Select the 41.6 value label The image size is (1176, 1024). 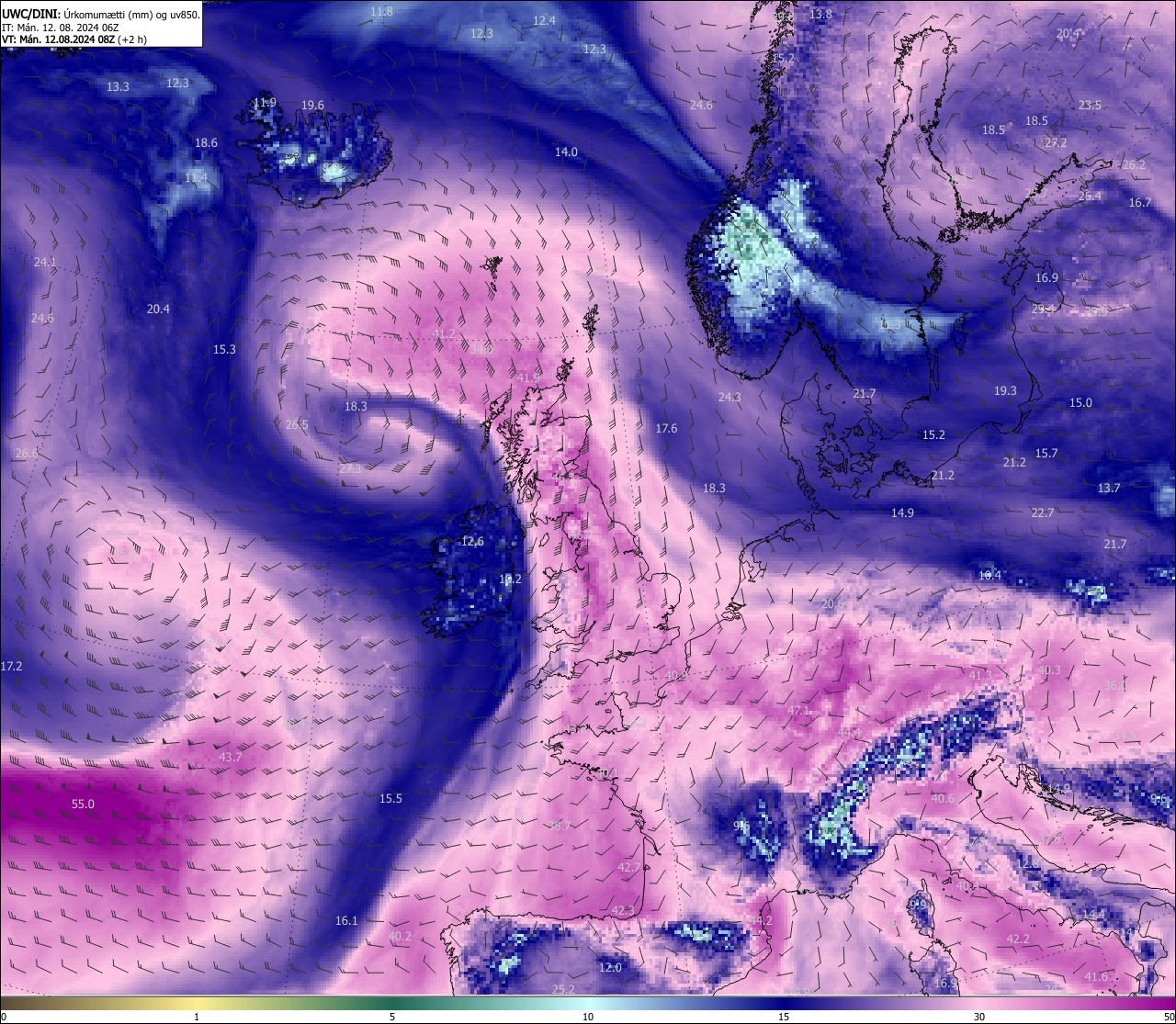point(1096,976)
